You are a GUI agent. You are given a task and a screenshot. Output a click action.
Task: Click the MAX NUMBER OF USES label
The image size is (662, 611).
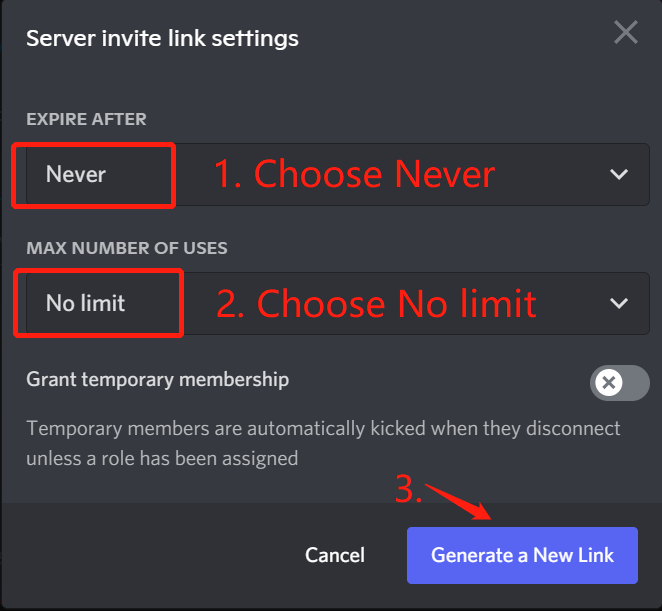click(127, 247)
